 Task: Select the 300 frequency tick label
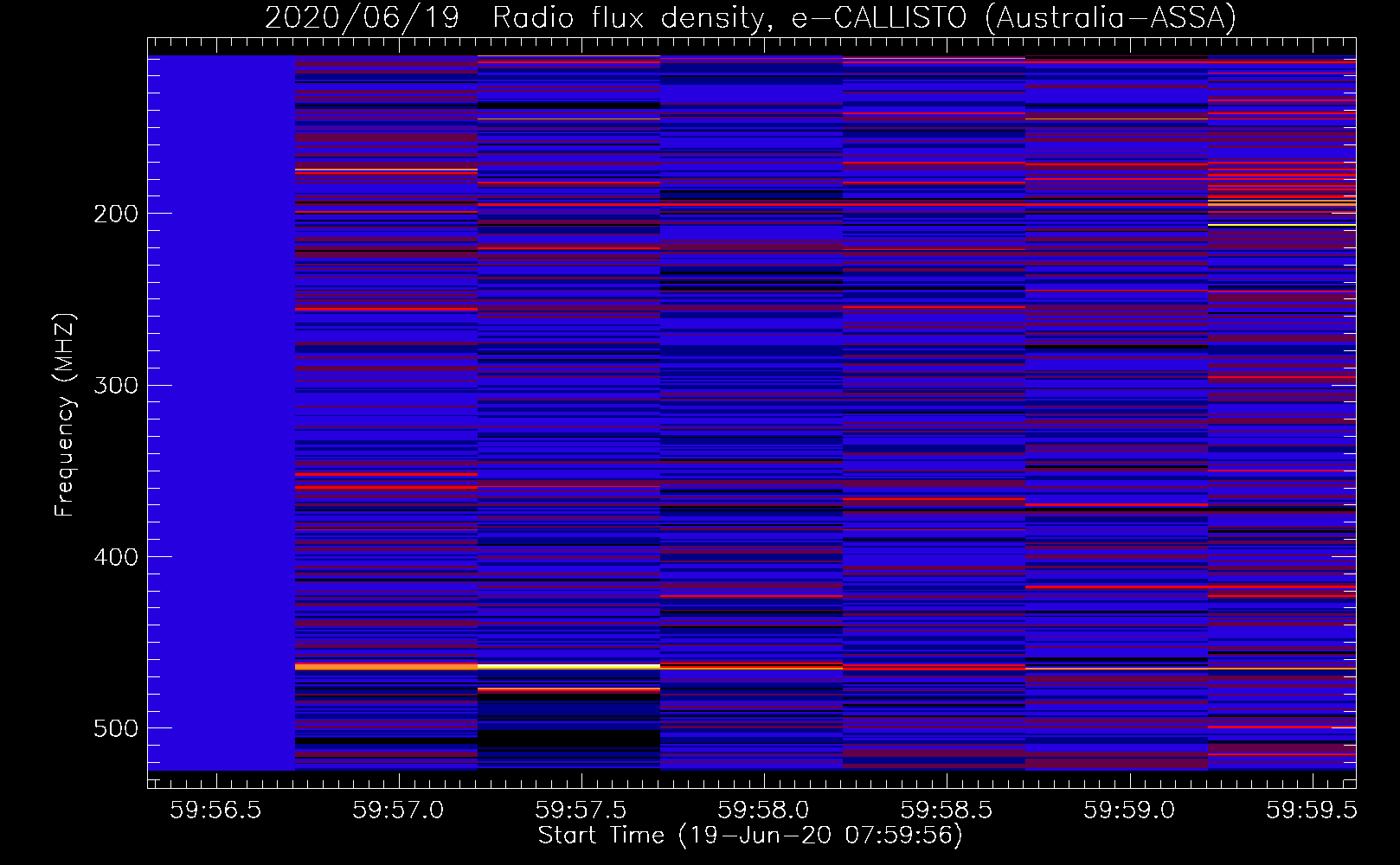tap(115, 385)
